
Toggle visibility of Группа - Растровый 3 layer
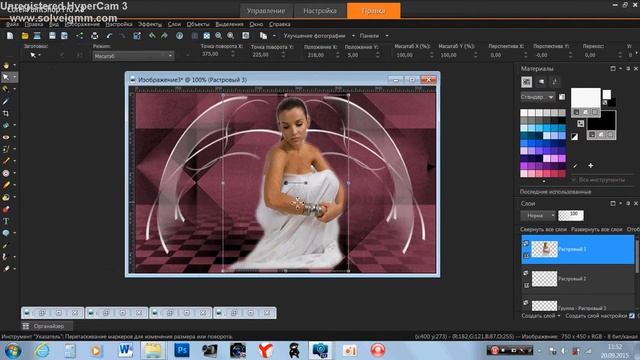[x=526, y=303]
